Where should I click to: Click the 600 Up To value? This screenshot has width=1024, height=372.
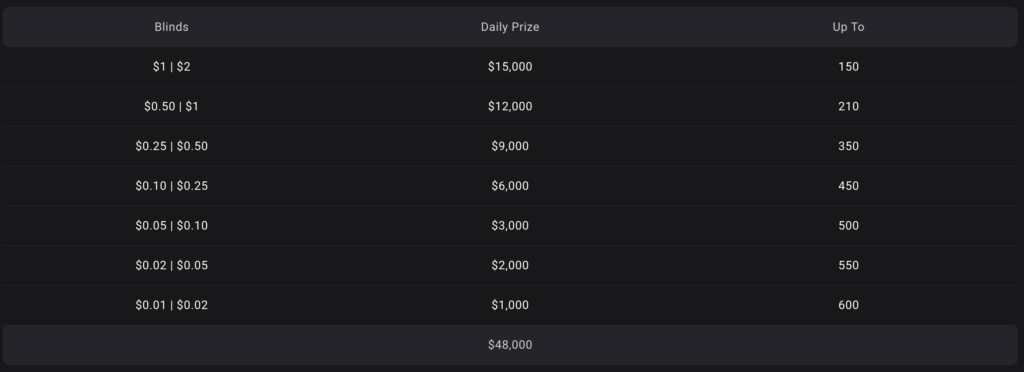[x=848, y=305]
